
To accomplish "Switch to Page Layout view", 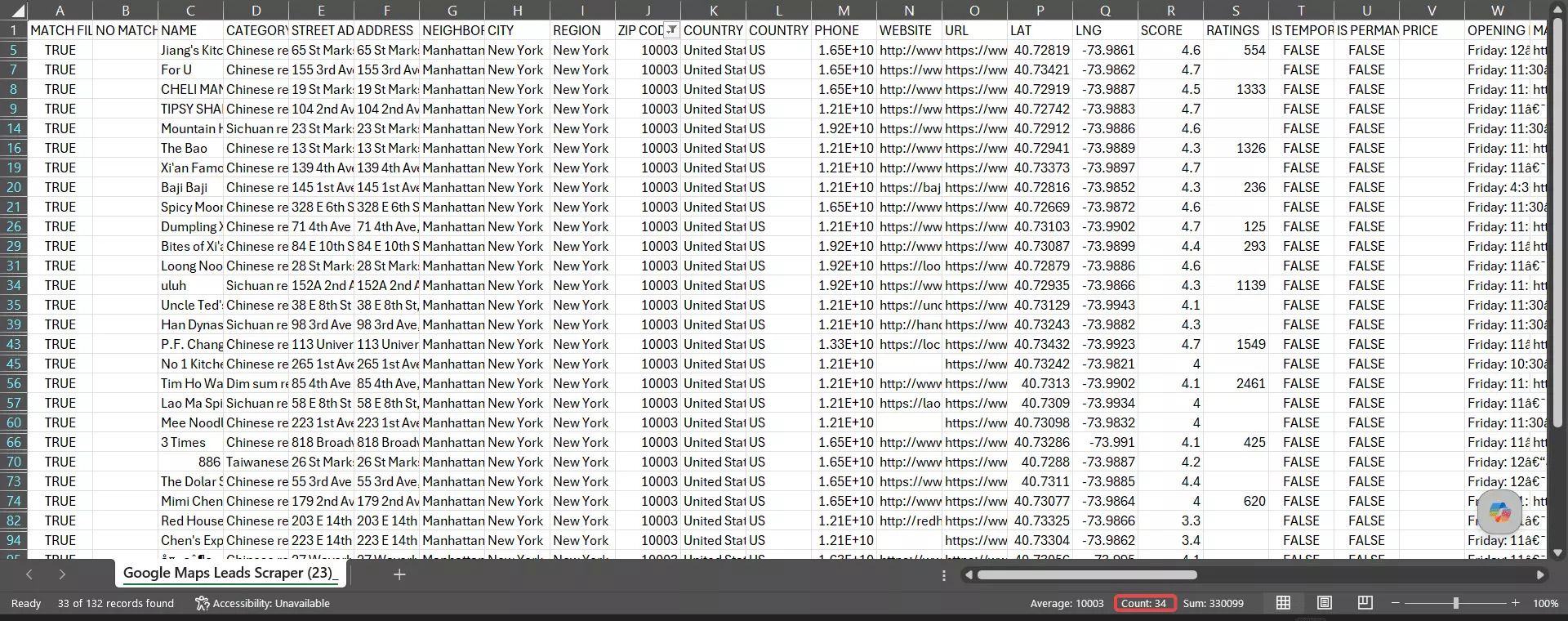I will 1325,603.
